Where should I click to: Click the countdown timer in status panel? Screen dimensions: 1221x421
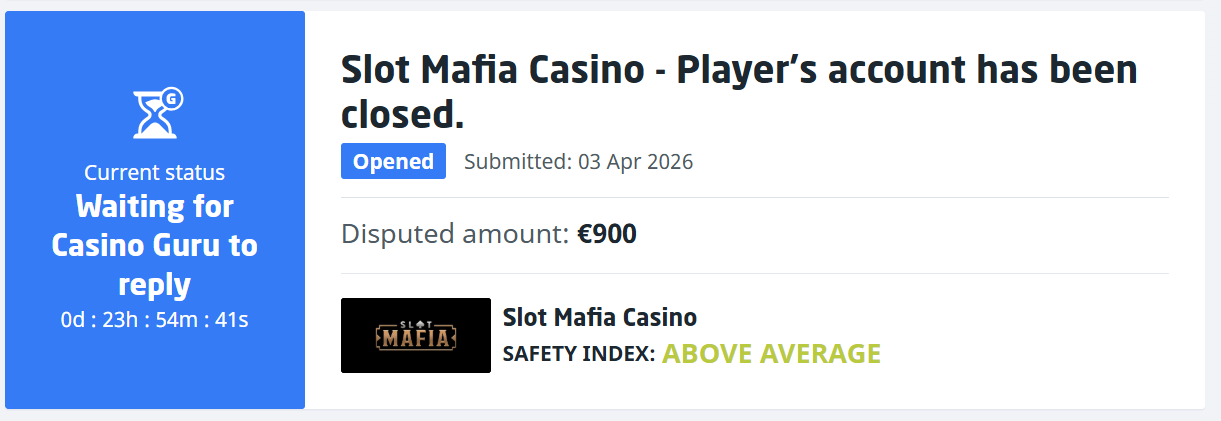155,320
